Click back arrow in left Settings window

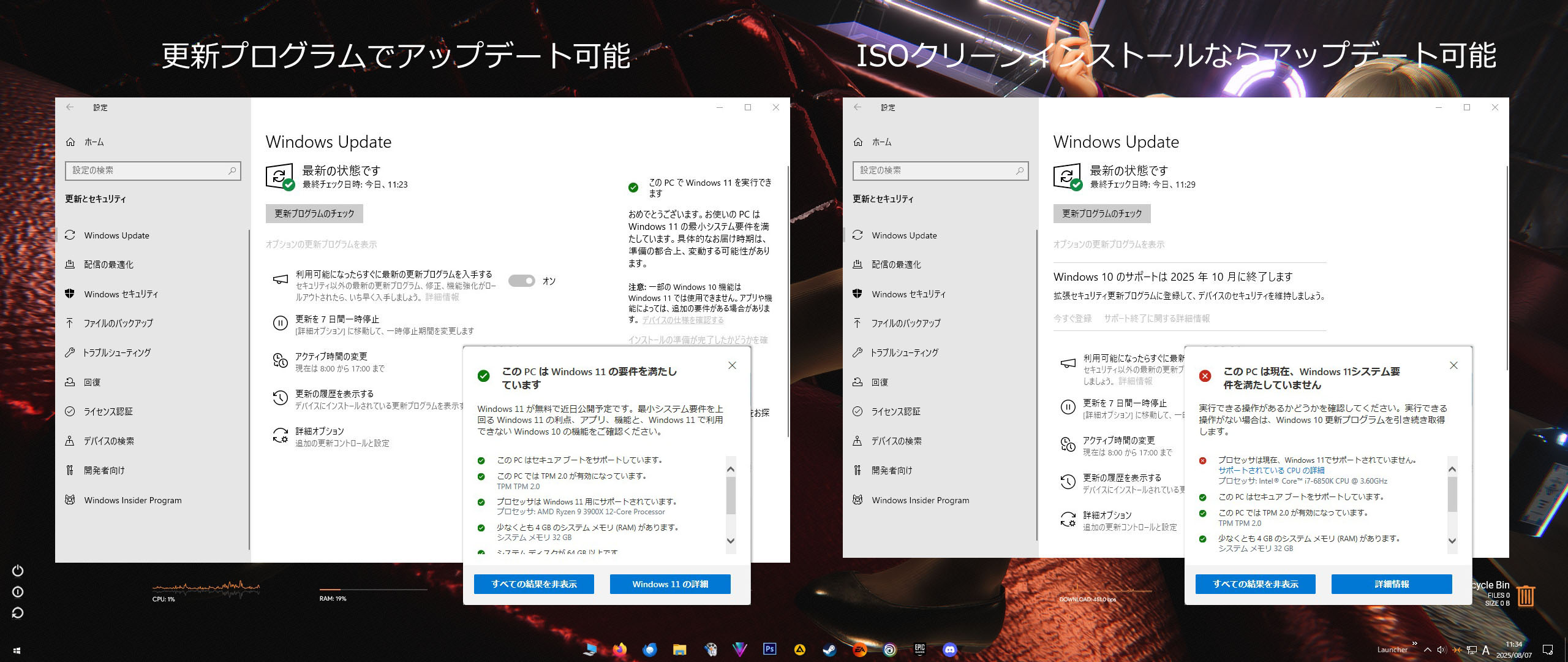pyautogui.click(x=70, y=107)
